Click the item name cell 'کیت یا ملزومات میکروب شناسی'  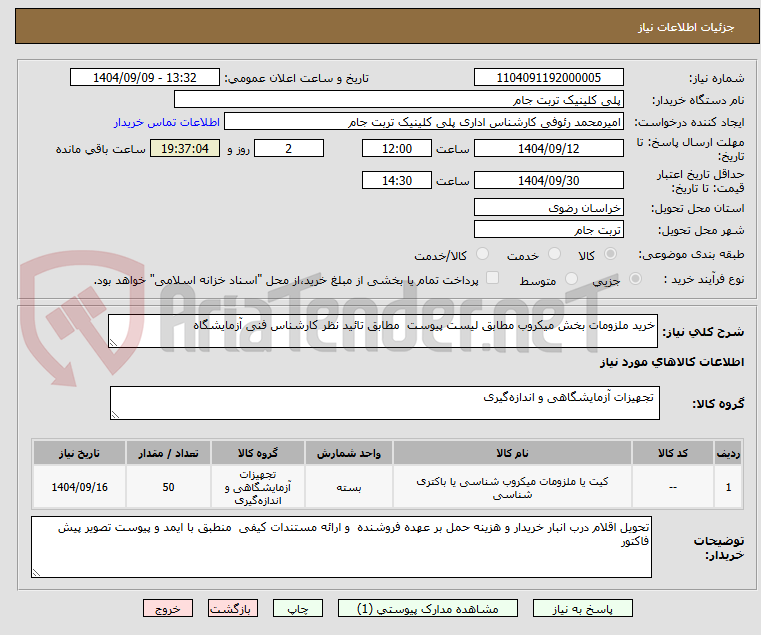tap(512, 487)
